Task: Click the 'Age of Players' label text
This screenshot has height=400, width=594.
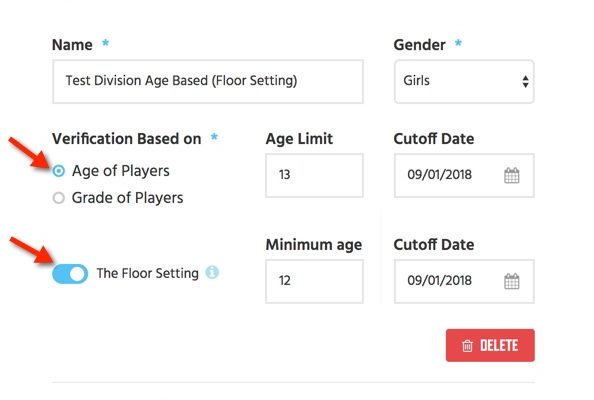Action: point(120,171)
